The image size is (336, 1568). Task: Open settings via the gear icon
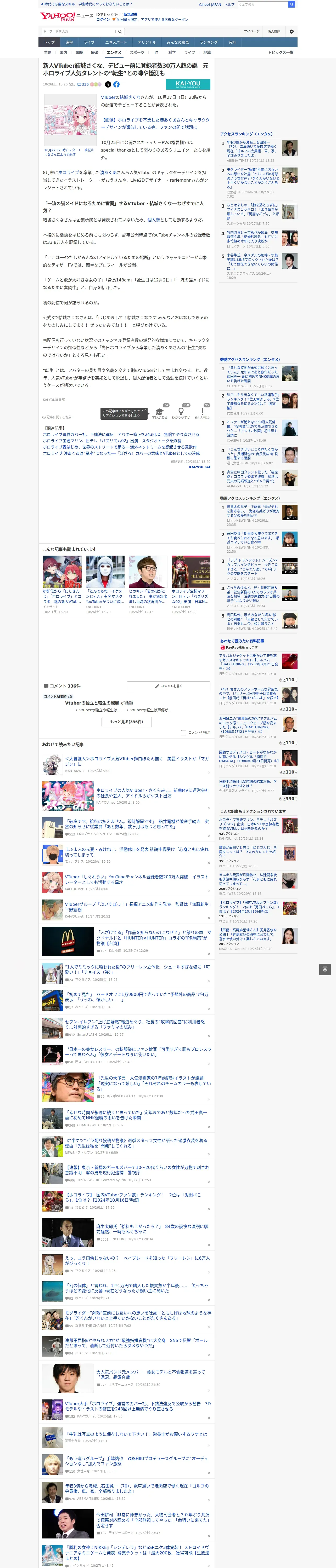tap(291, 32)
